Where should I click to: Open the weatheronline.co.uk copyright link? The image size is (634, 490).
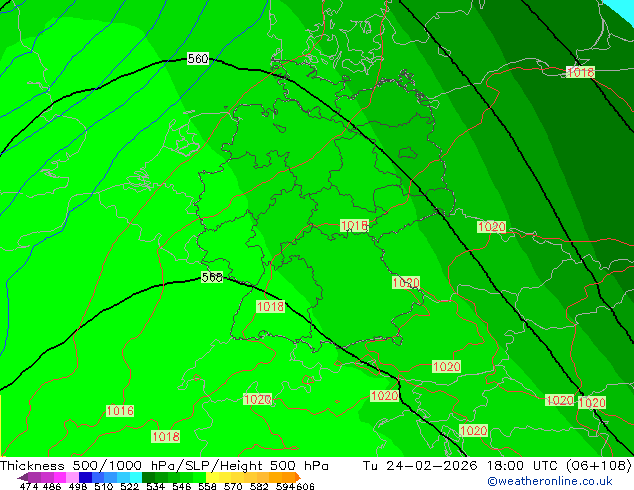550,481
